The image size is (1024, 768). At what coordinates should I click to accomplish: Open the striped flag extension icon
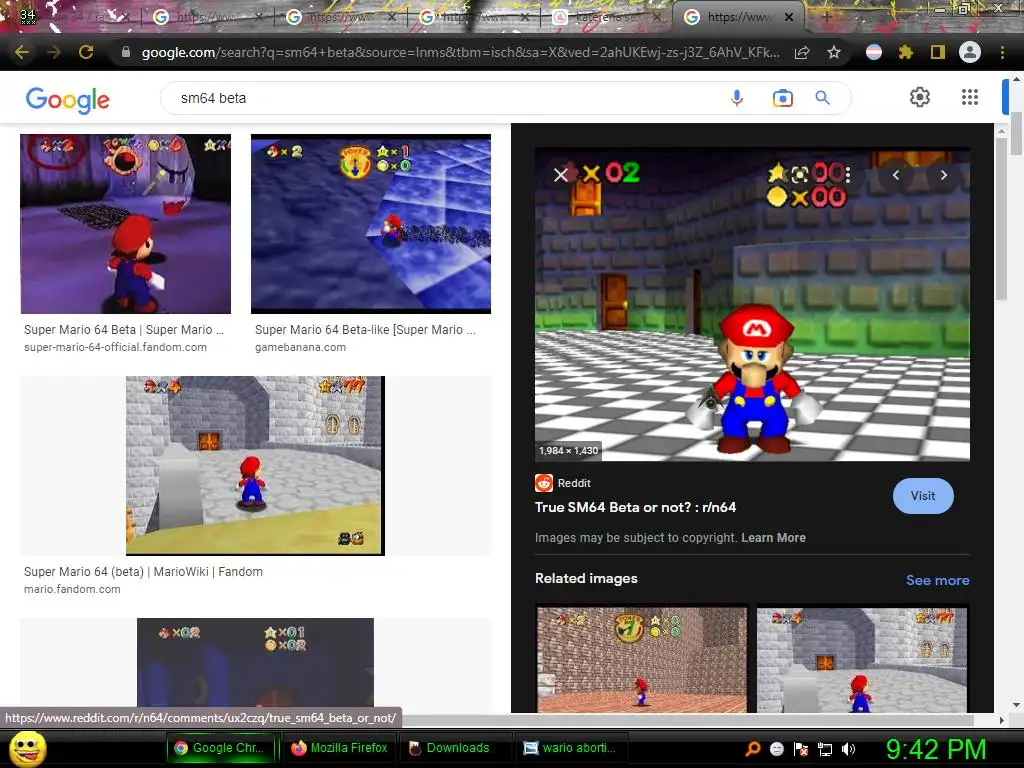[874, 52]
